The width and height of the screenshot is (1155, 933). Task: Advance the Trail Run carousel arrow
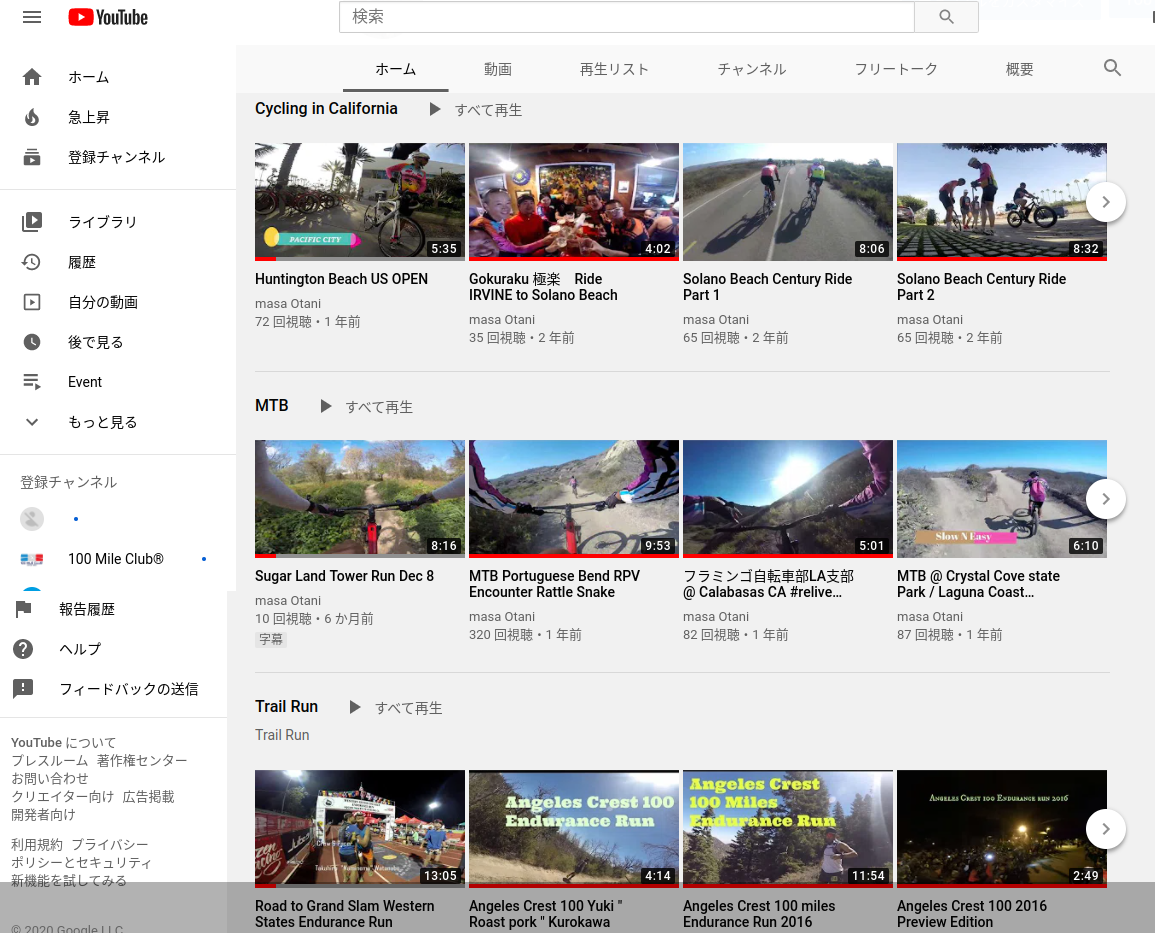1105,829
